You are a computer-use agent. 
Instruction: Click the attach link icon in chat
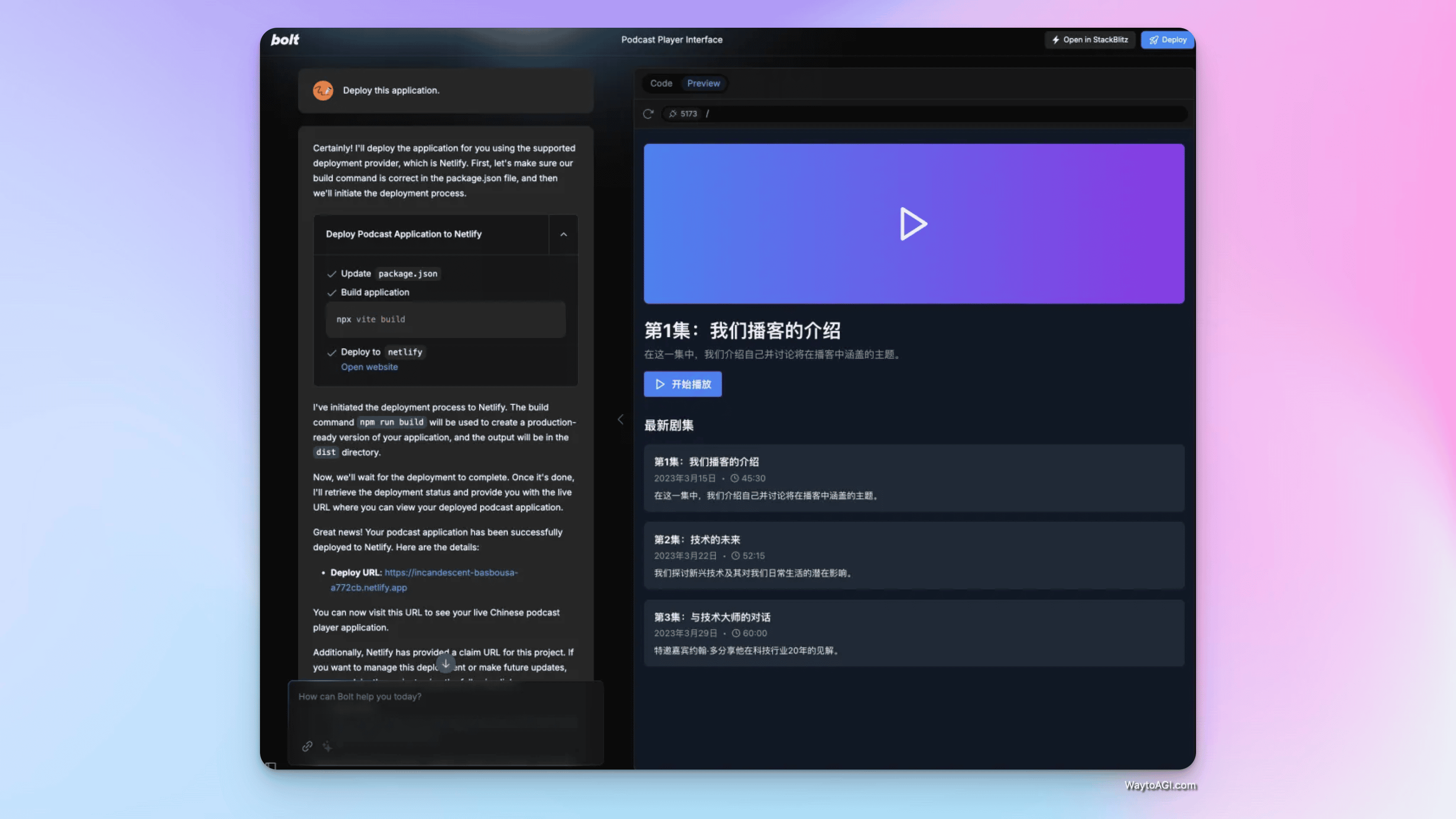307,746
